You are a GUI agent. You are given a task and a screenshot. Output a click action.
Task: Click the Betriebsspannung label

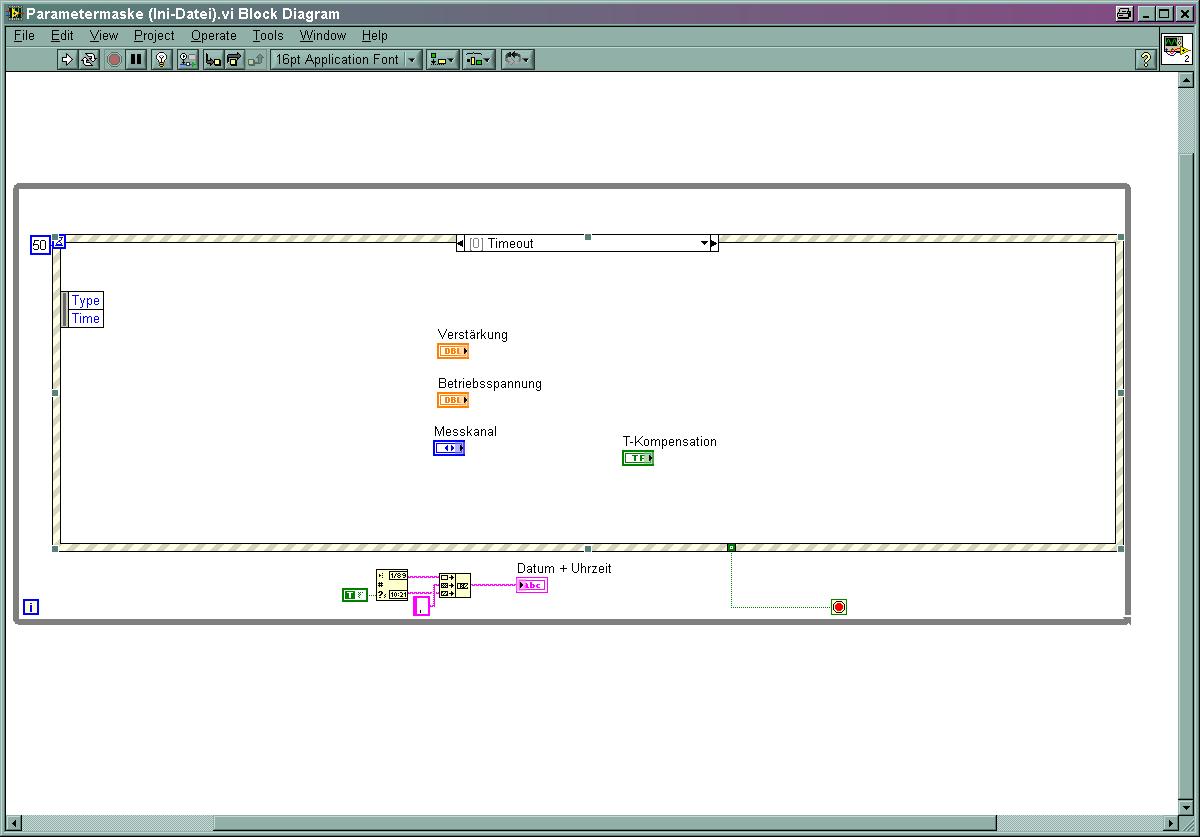point(490,383)
